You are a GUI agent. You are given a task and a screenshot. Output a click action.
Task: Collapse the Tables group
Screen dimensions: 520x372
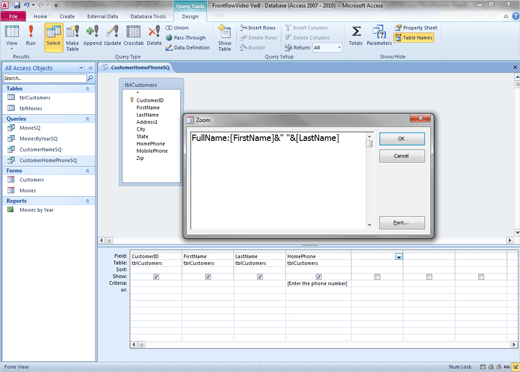tap(88, 89)
